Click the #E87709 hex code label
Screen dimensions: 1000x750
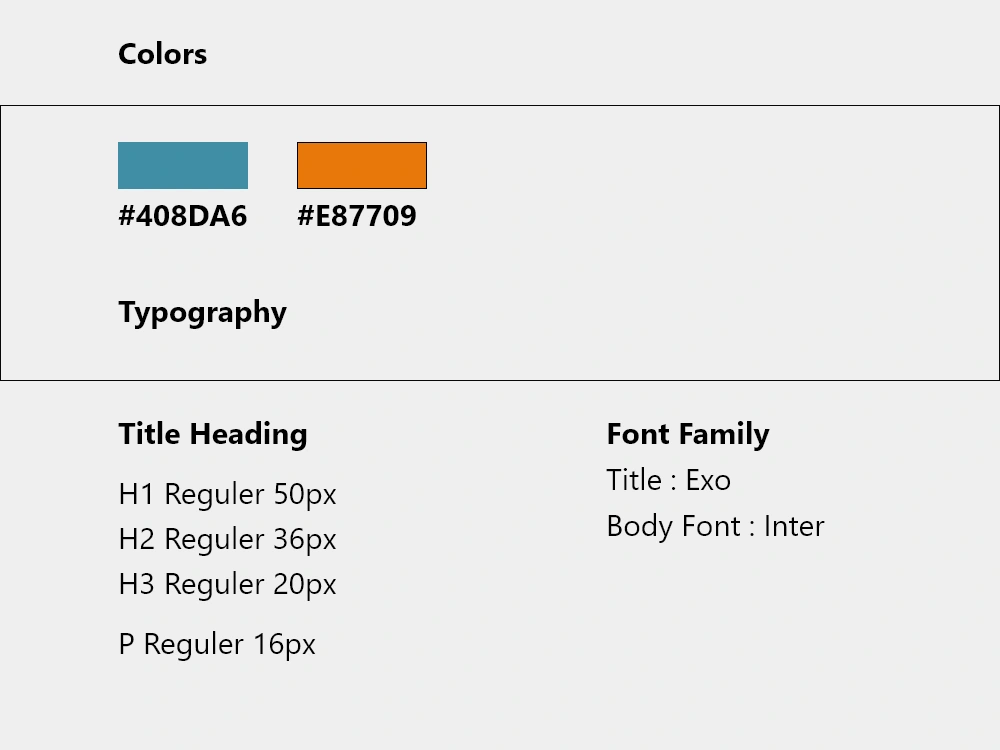pyautogui.click(x=357, y=216)
